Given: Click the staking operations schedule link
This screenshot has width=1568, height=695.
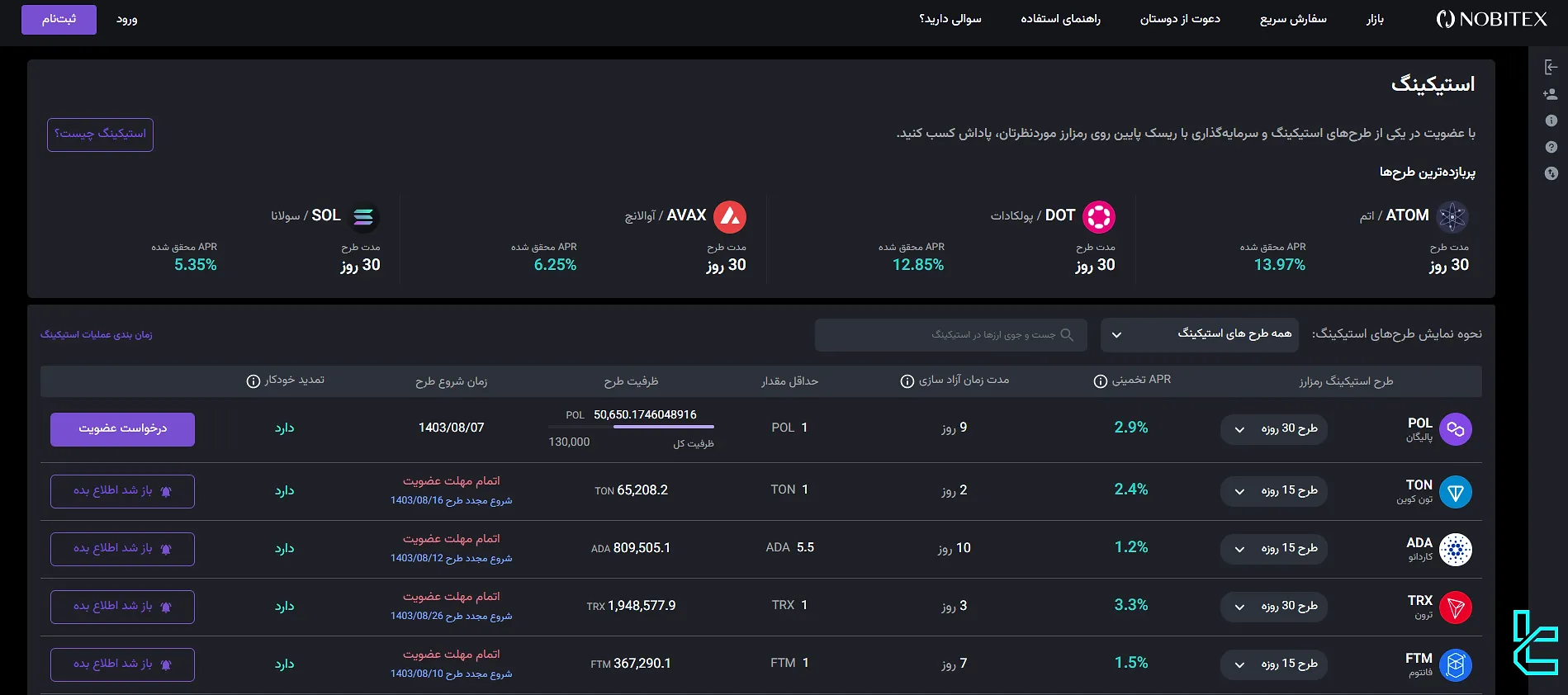Looking at the screenshot, I should (97, 334).
